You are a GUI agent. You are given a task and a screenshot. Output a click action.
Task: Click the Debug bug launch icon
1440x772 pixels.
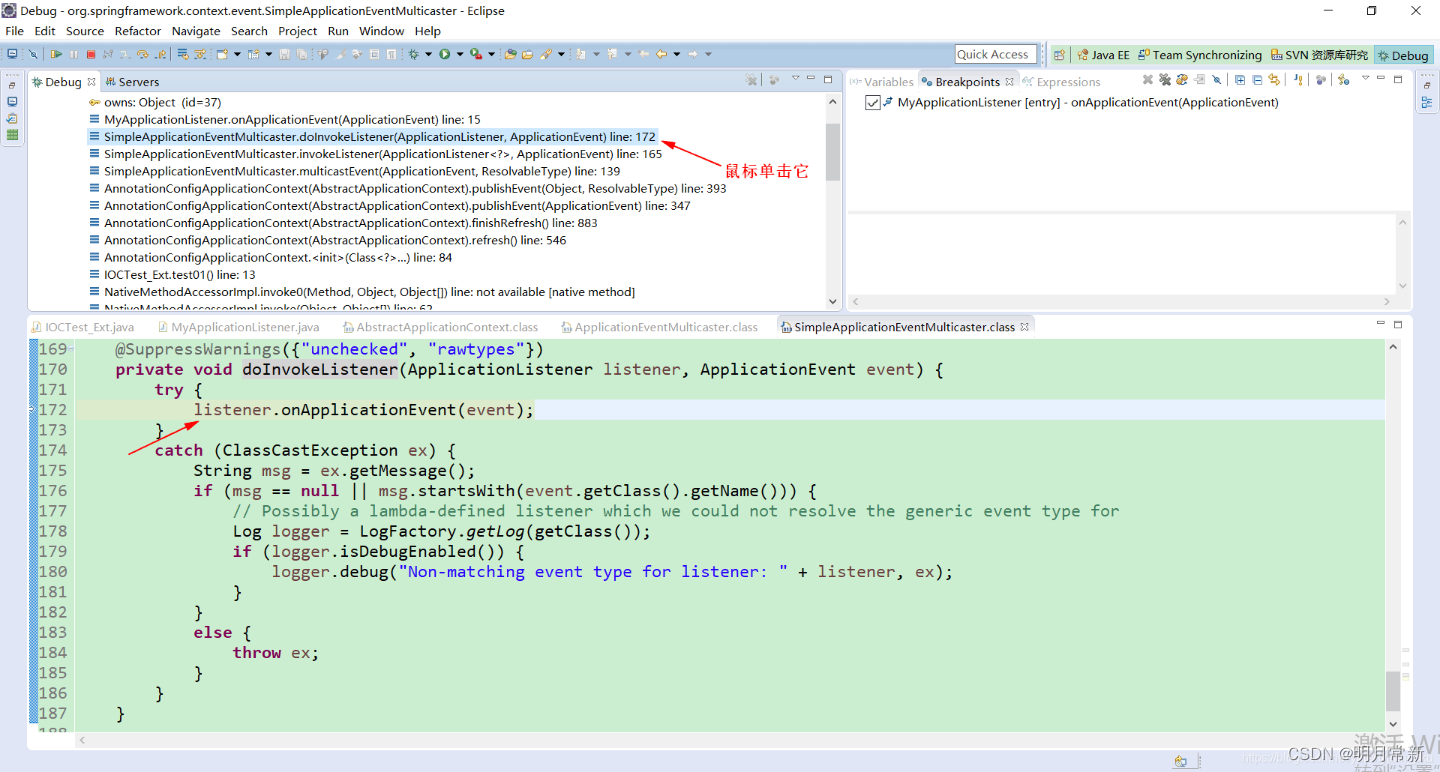(x=413, y=54)
